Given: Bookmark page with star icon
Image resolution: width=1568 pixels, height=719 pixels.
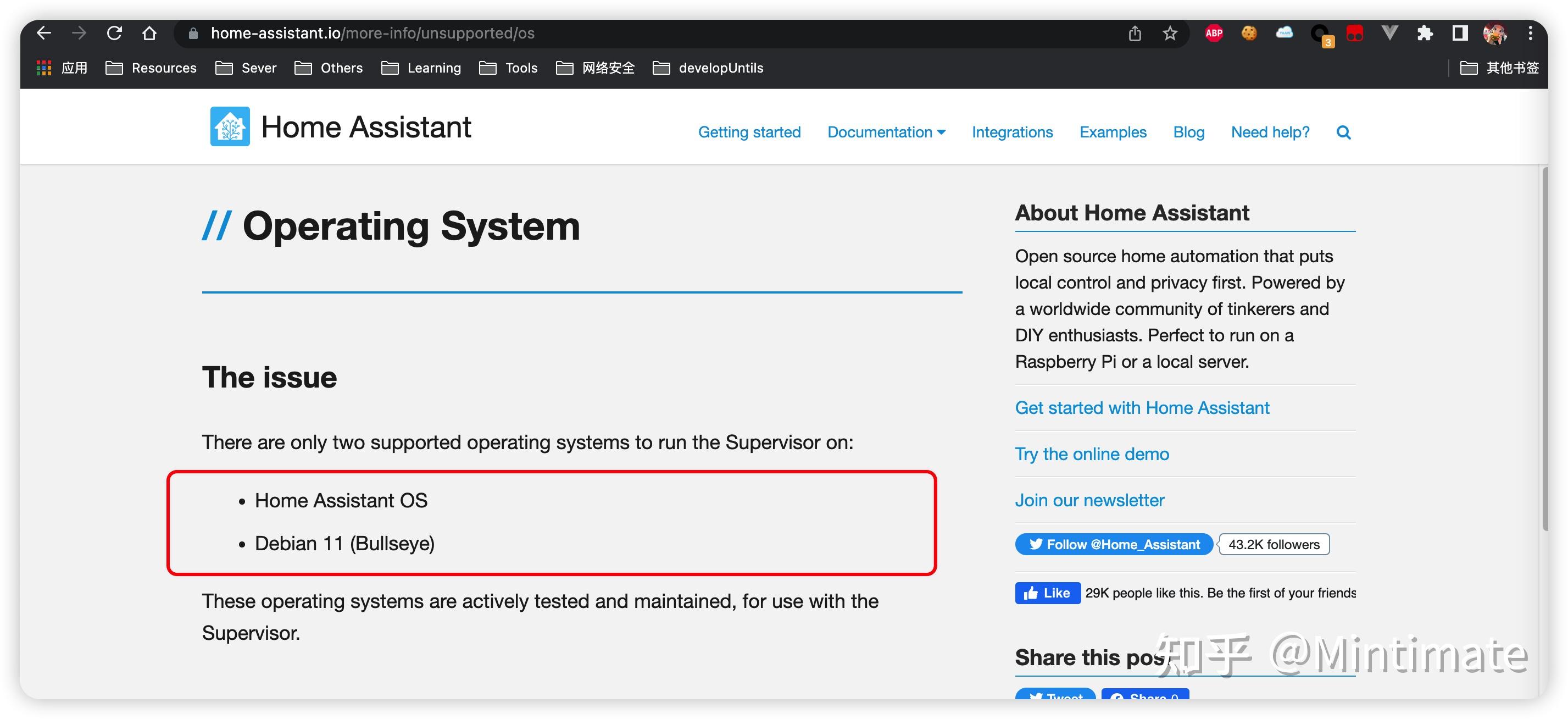Looking at the screenshot, I should [x=1169, y=33].
